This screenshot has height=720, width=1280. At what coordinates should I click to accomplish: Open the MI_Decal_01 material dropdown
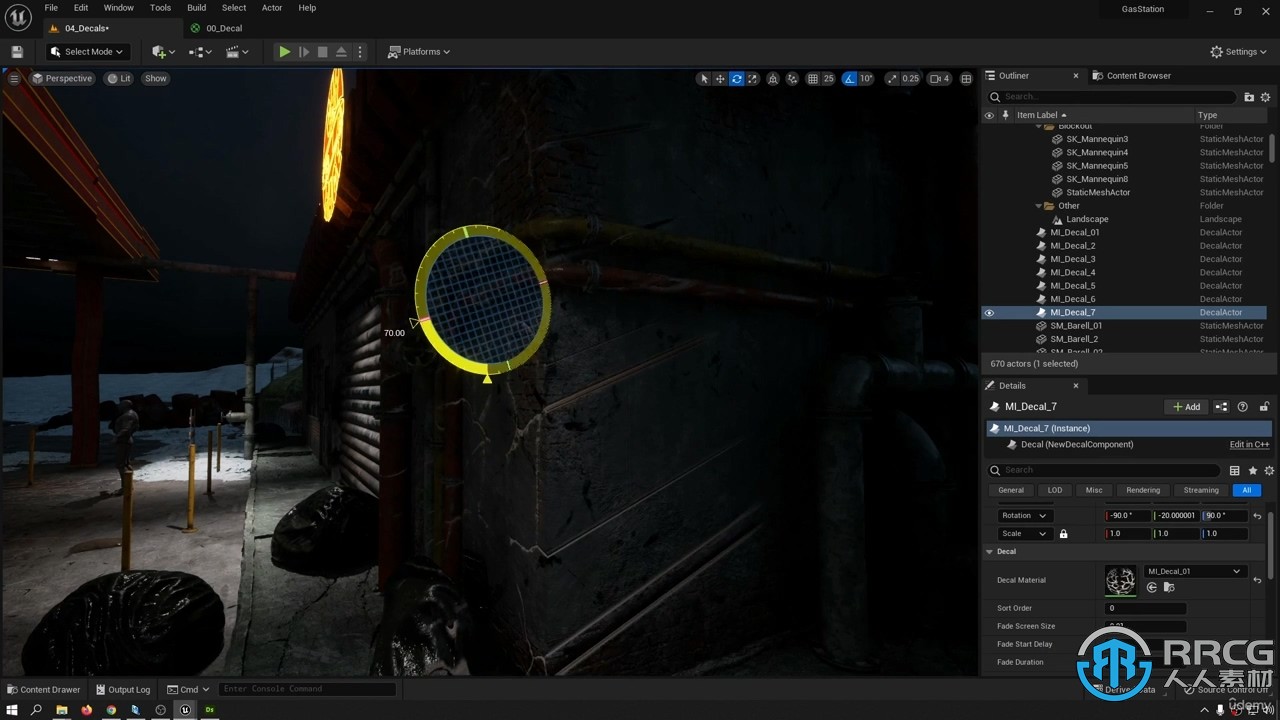point(1194,572)
